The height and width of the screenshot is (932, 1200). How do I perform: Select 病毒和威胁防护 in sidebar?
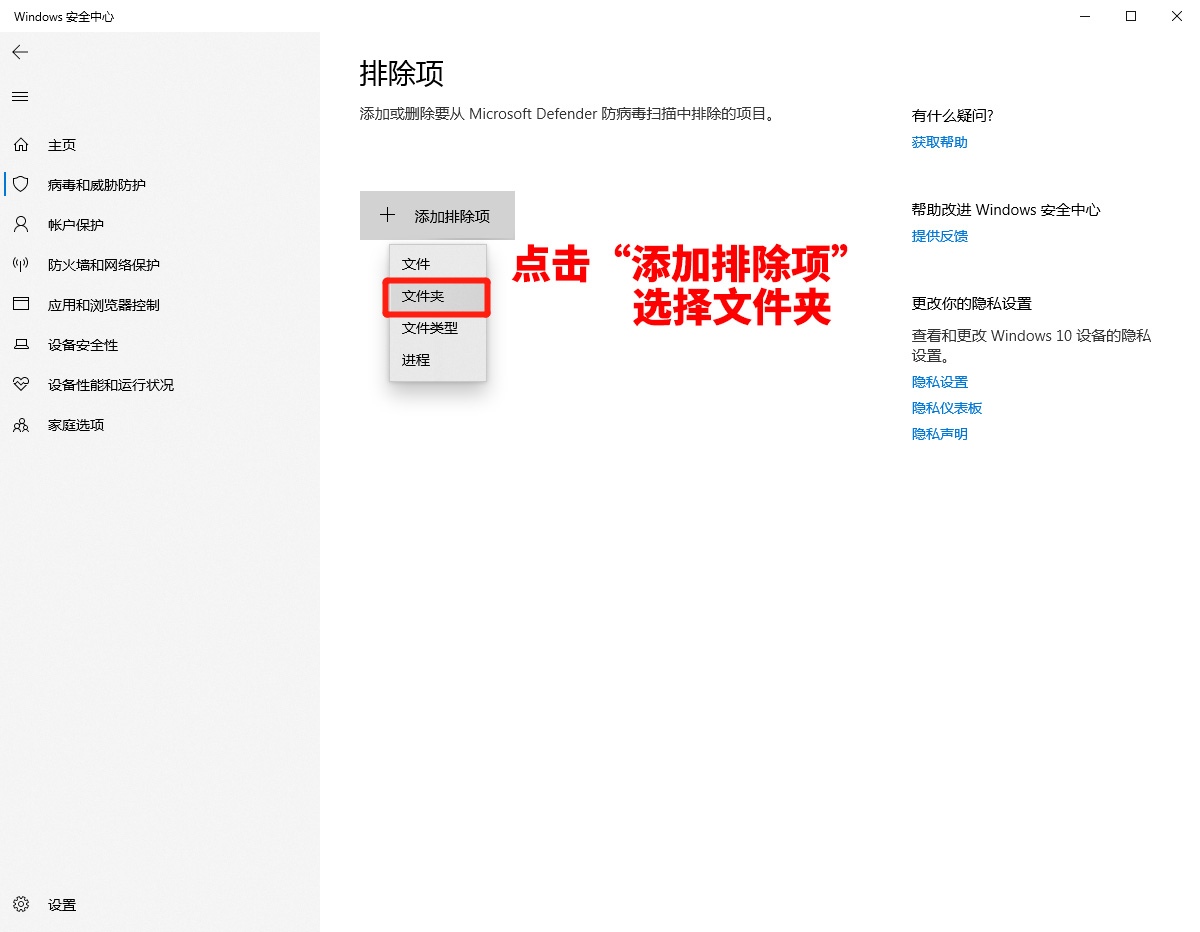coord(97,185)
